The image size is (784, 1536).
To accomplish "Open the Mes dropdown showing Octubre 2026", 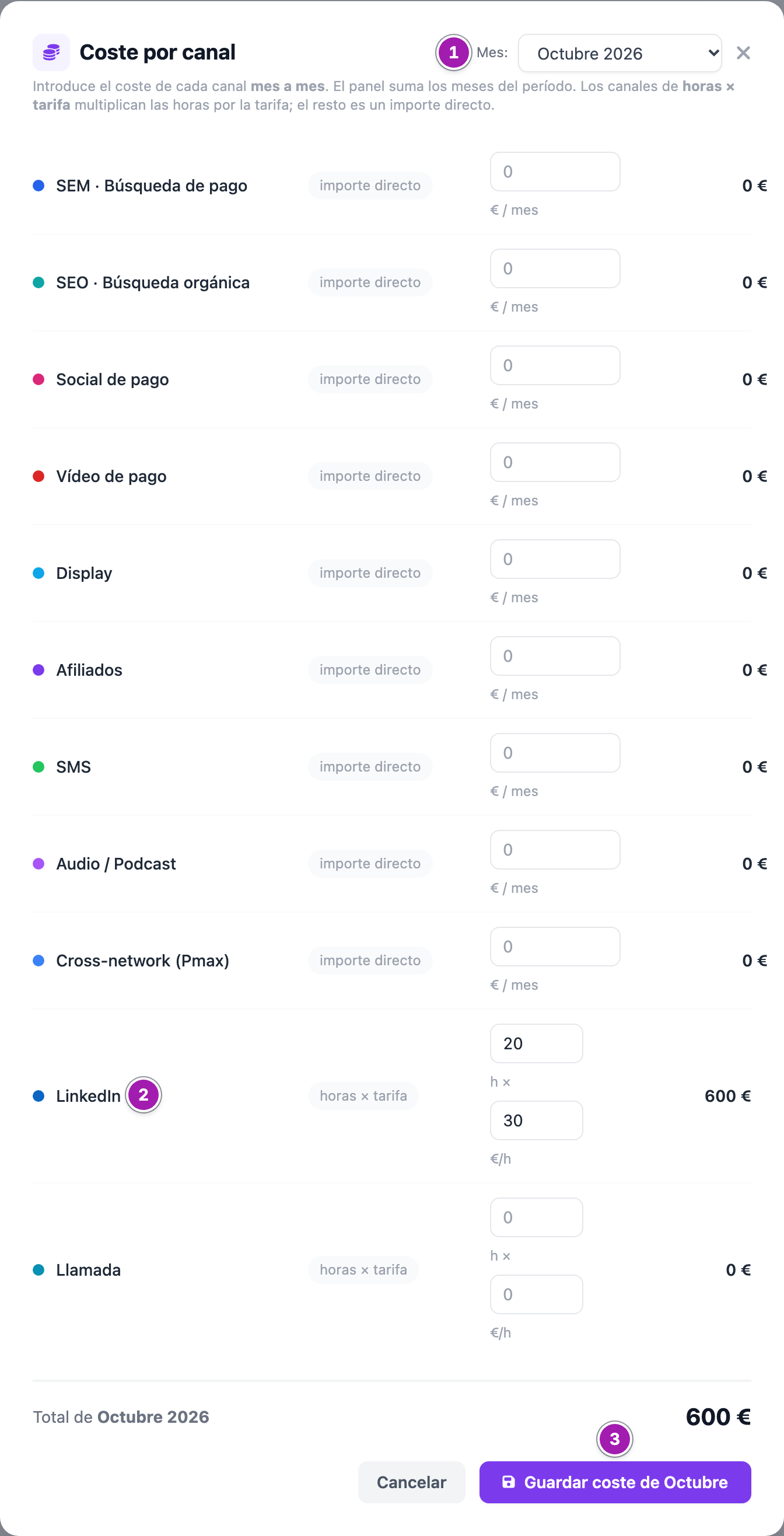I will (x=620, y=53).
